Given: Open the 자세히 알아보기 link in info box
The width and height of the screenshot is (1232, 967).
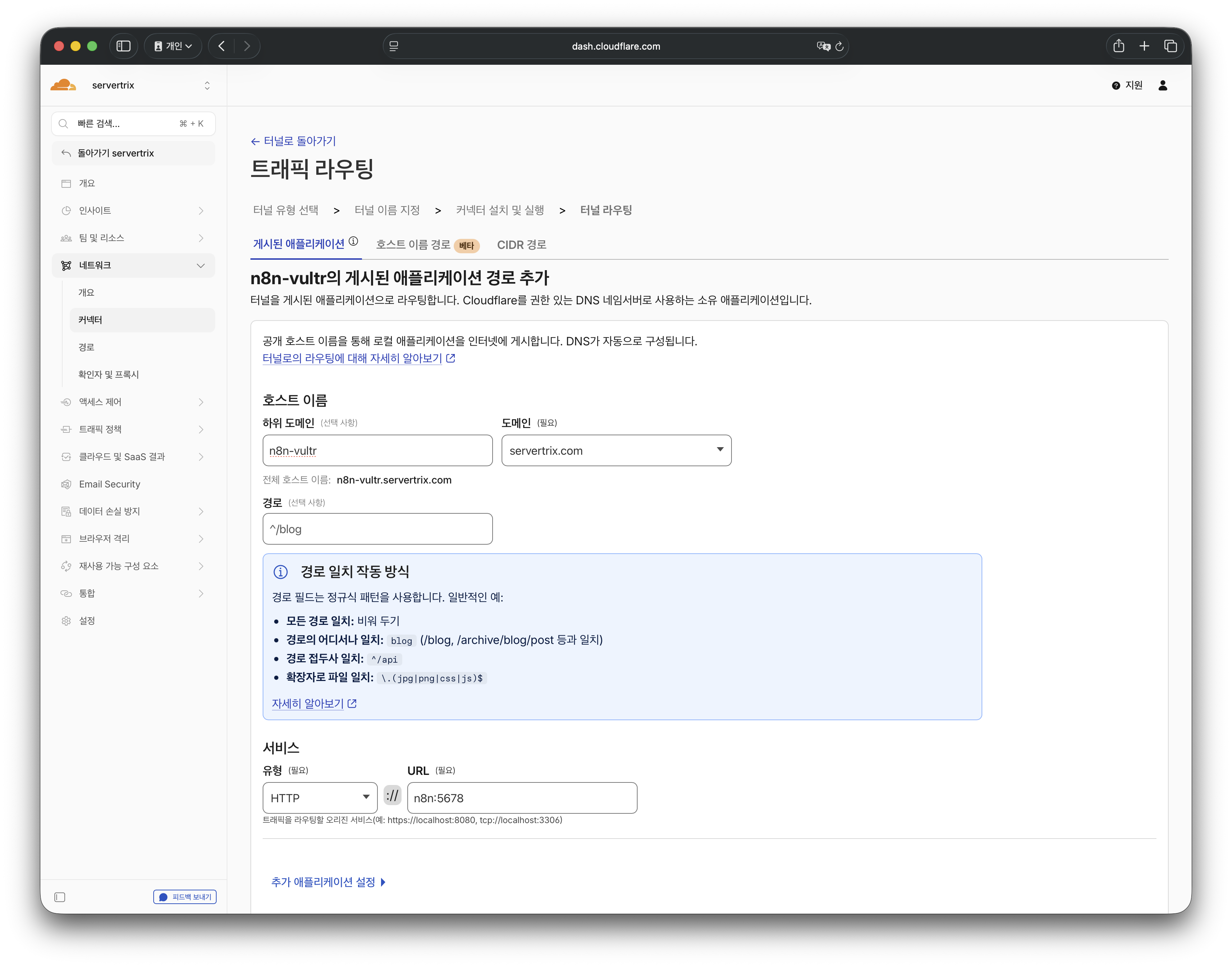Looking at the screenshot, I should point(314,703).
